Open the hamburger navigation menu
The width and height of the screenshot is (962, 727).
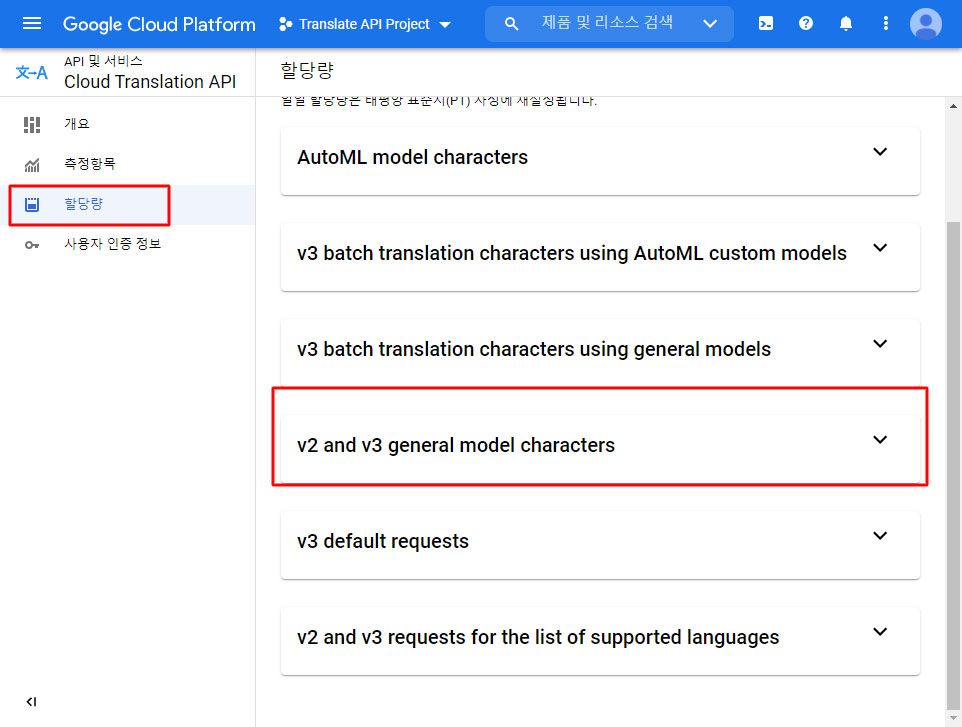click(x=32, y=24)
